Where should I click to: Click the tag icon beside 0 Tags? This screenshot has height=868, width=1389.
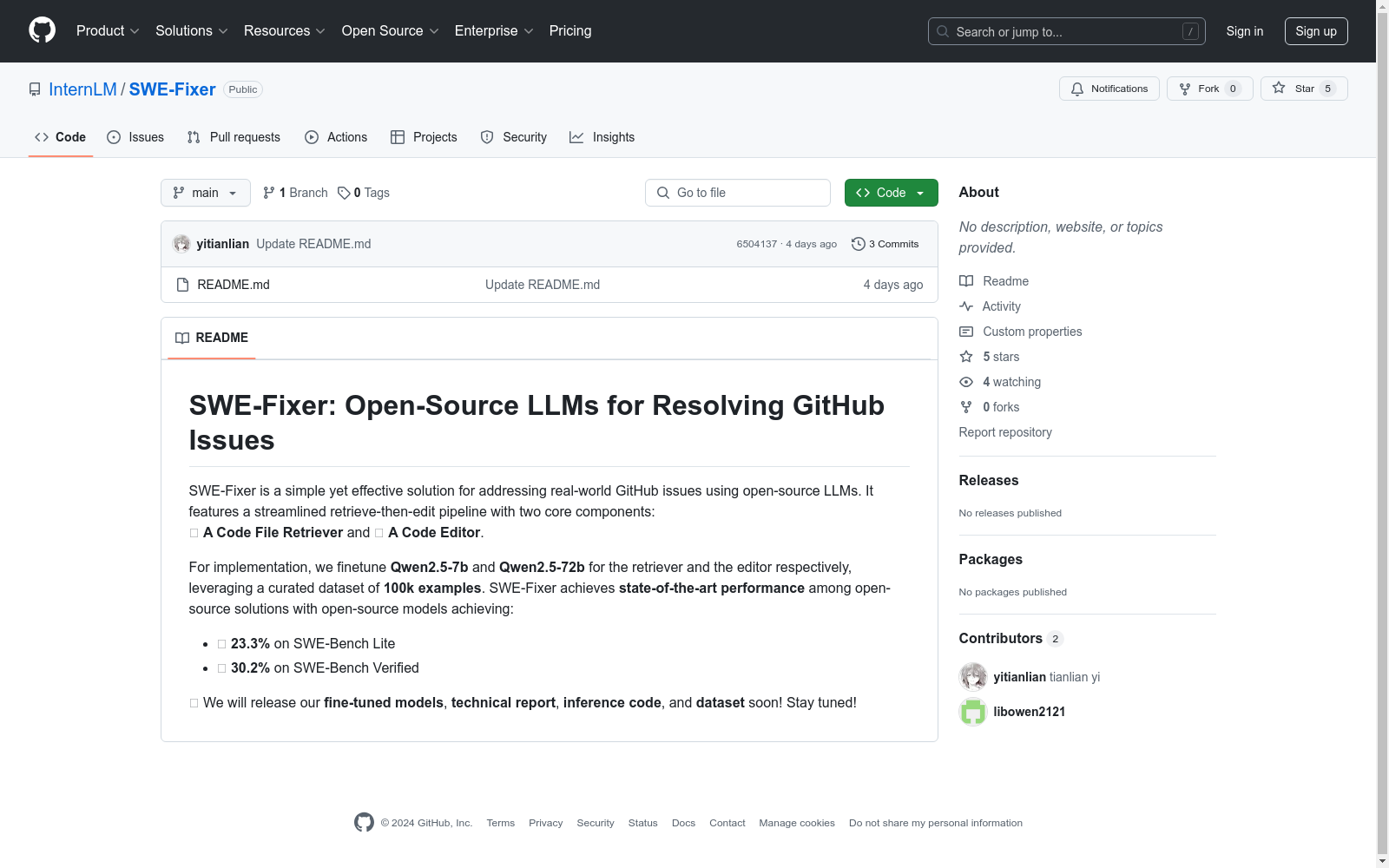pos(344,193)
